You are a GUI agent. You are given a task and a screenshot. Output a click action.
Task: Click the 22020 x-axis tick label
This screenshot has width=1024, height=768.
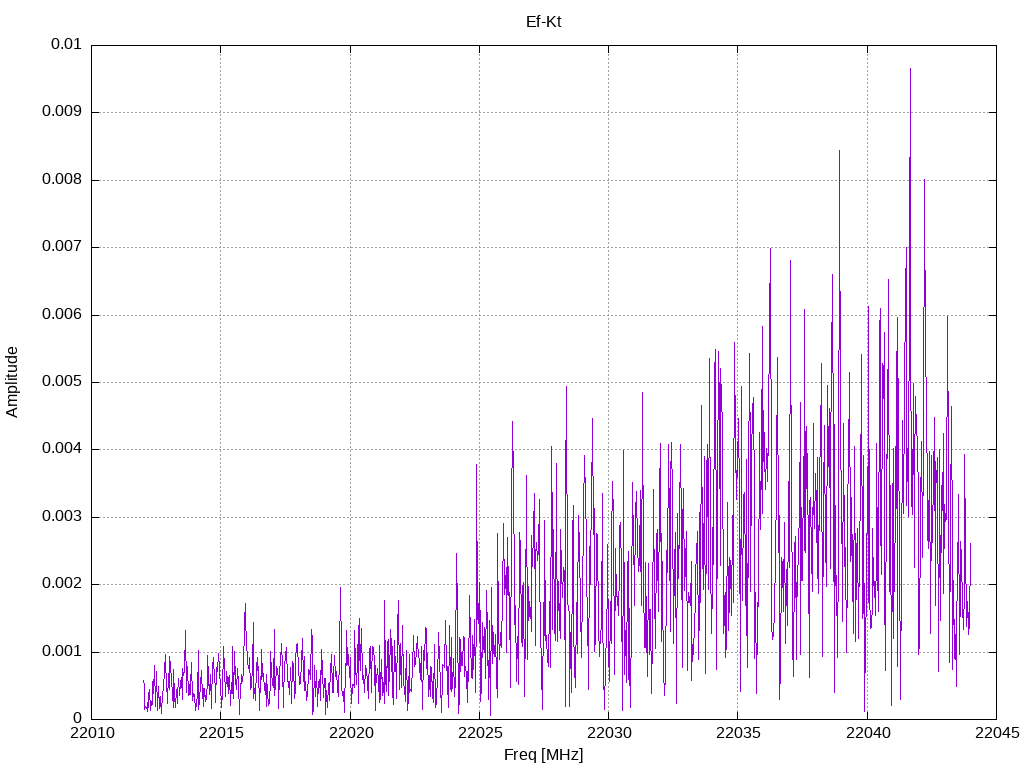pos(349,734)
